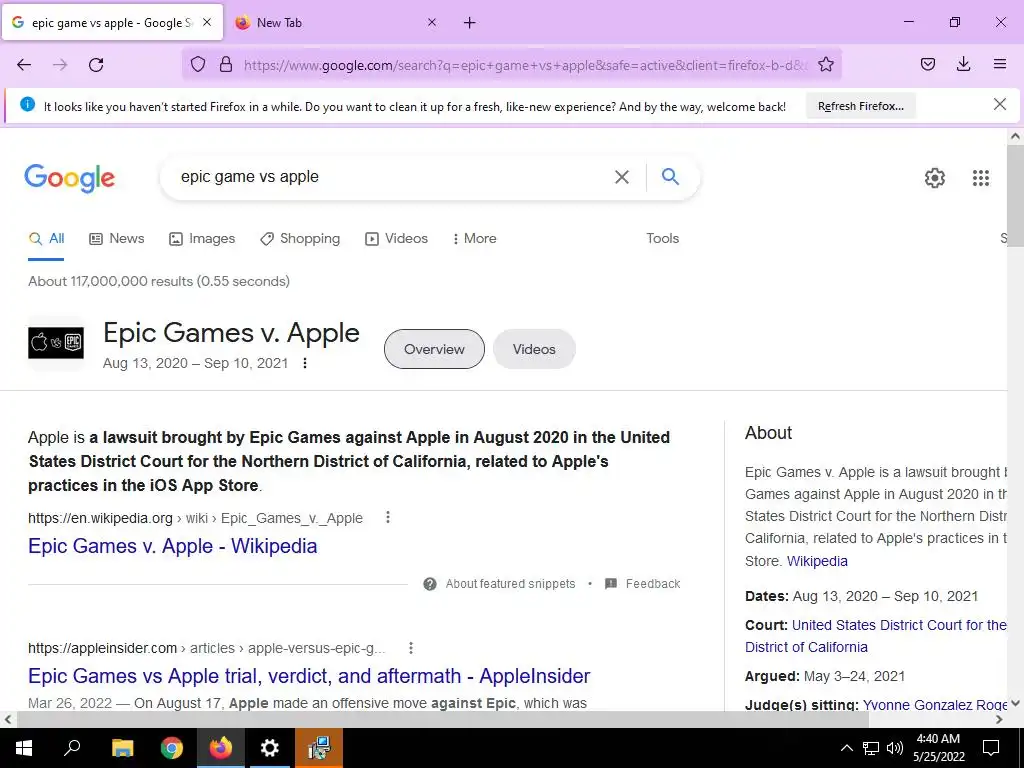Open Settings gear in the taskbar

270,748
